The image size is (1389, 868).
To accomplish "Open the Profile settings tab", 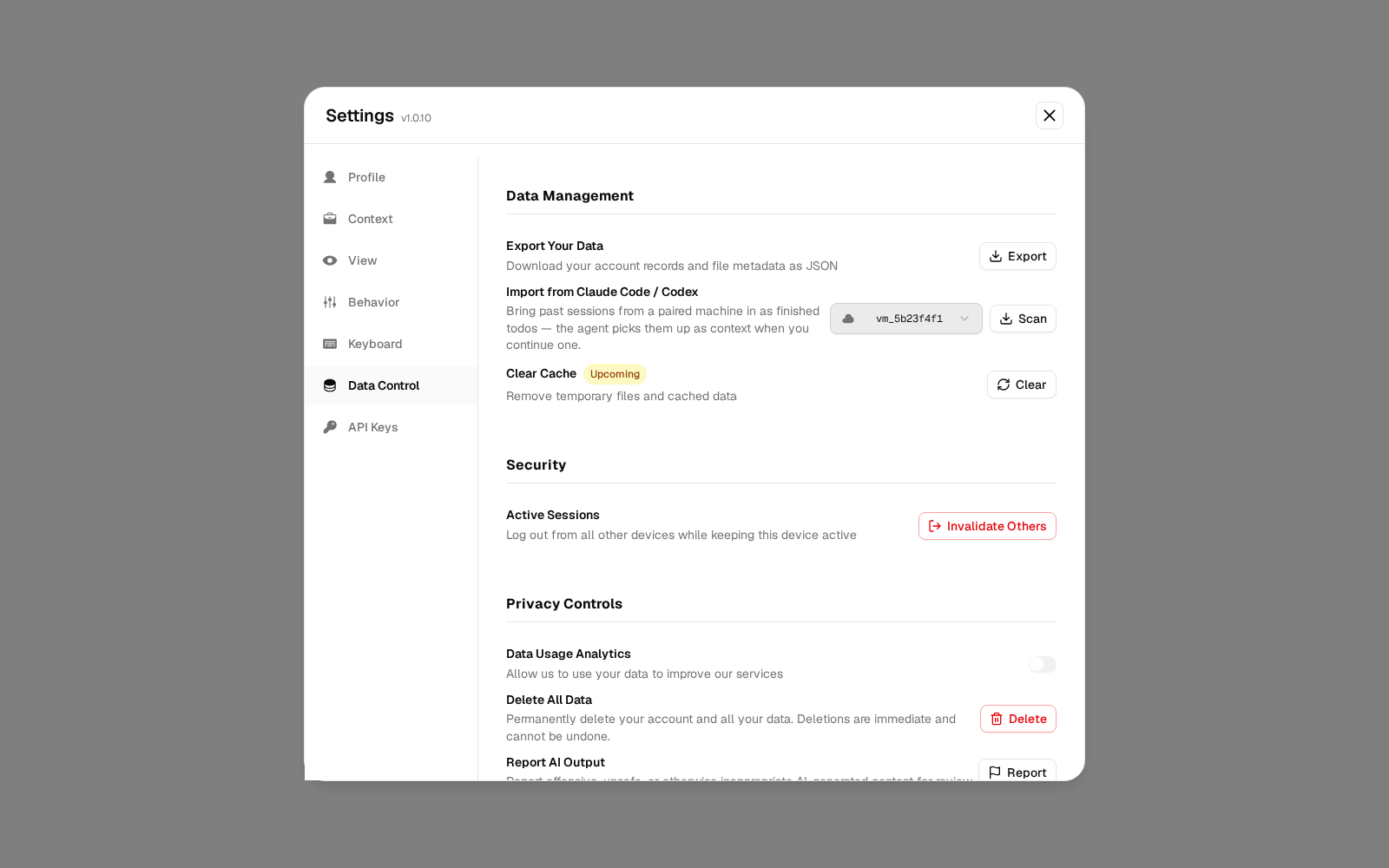I will point(391,177).
